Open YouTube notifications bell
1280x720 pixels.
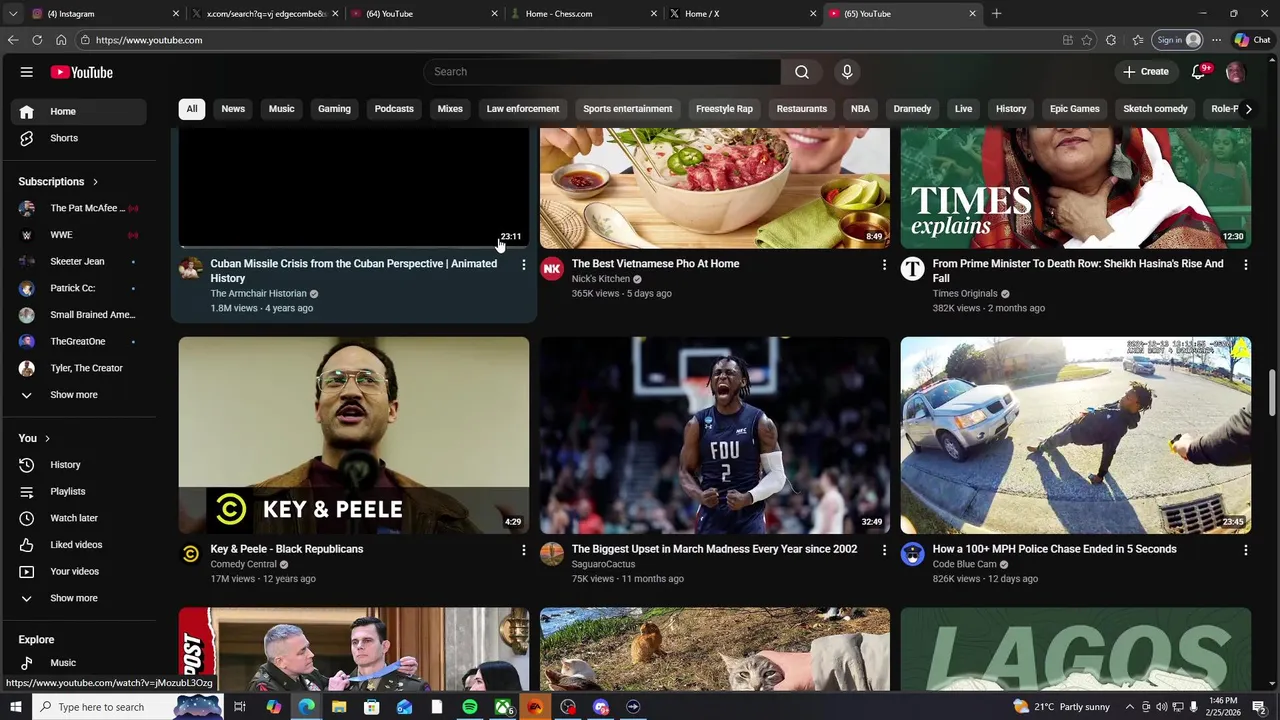[1199, 72]
